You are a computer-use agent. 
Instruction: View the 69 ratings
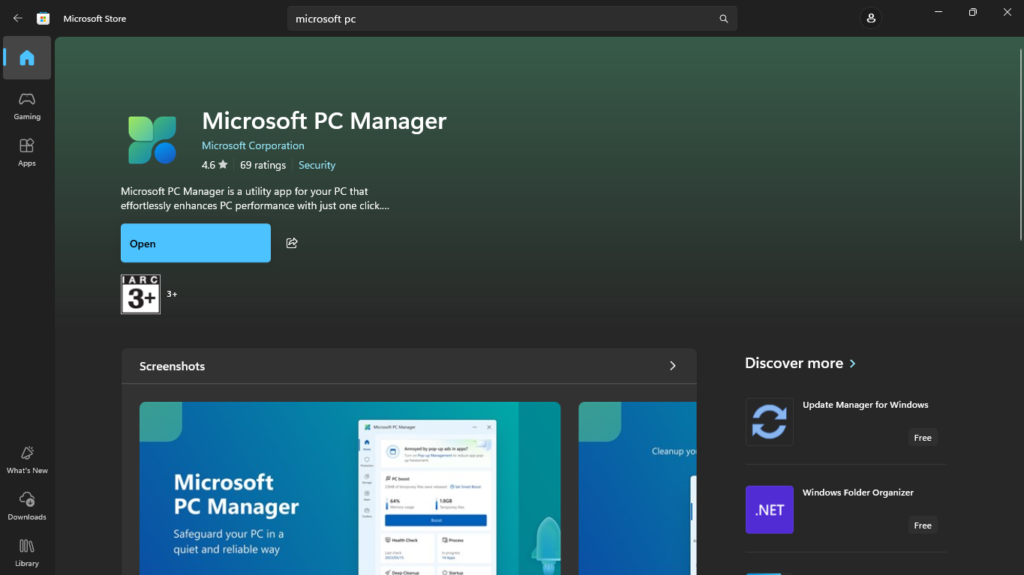click(x=263, y=165)
